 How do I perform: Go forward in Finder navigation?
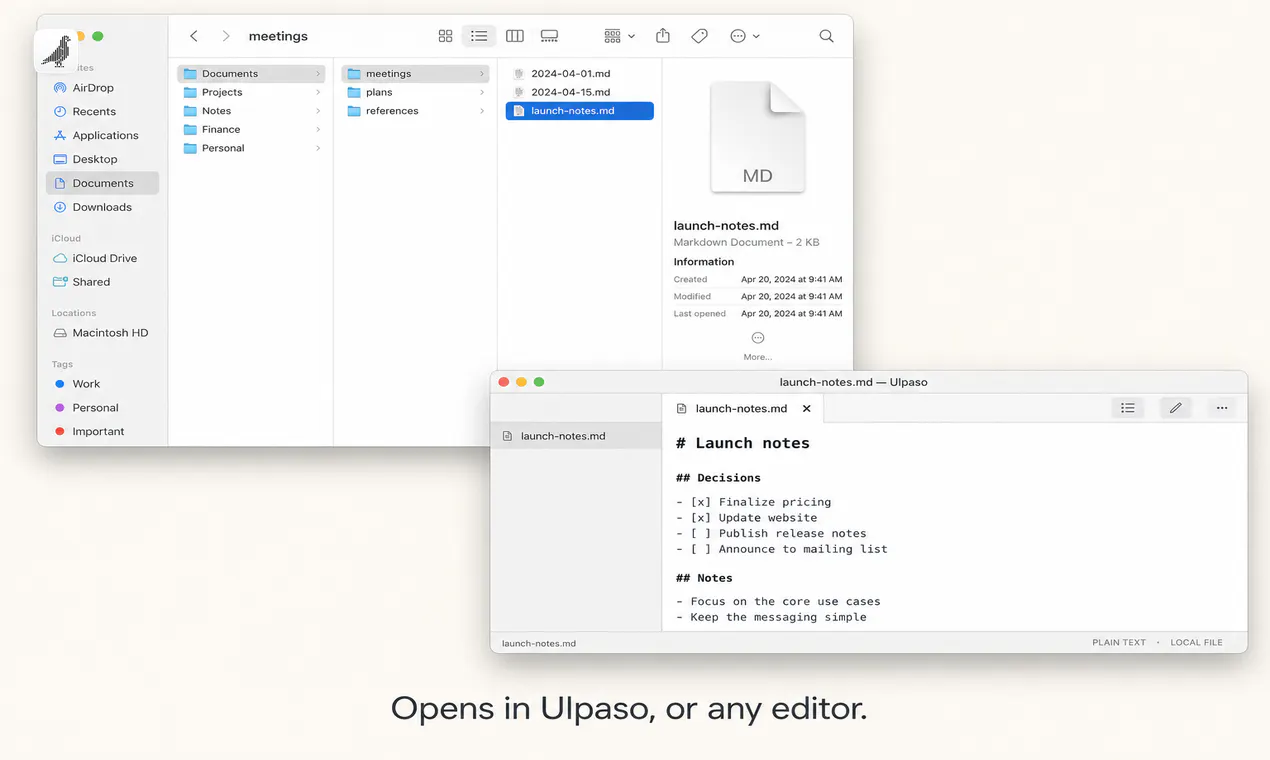(226, 36)
